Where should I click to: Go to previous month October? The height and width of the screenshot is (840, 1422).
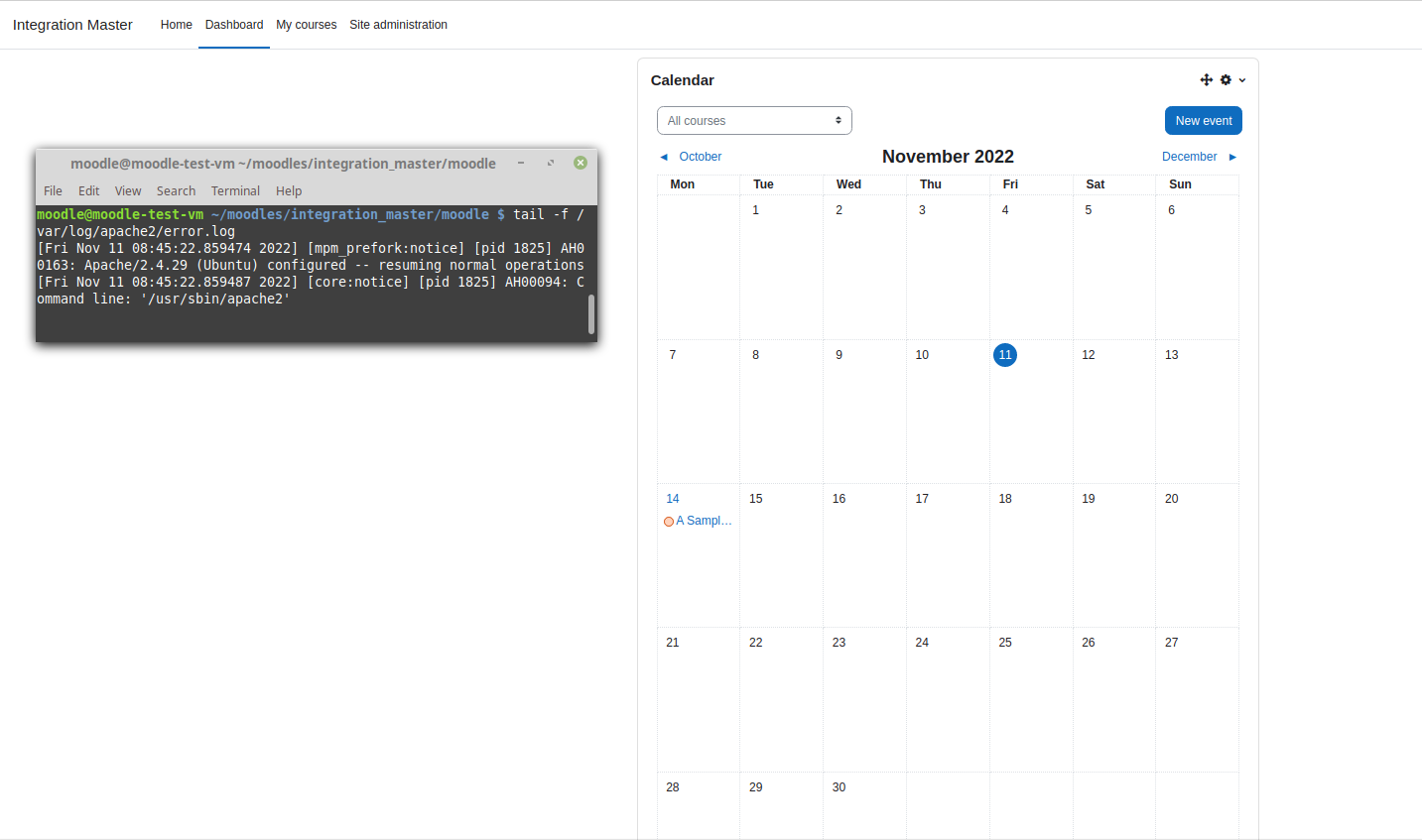pos(700,157)
